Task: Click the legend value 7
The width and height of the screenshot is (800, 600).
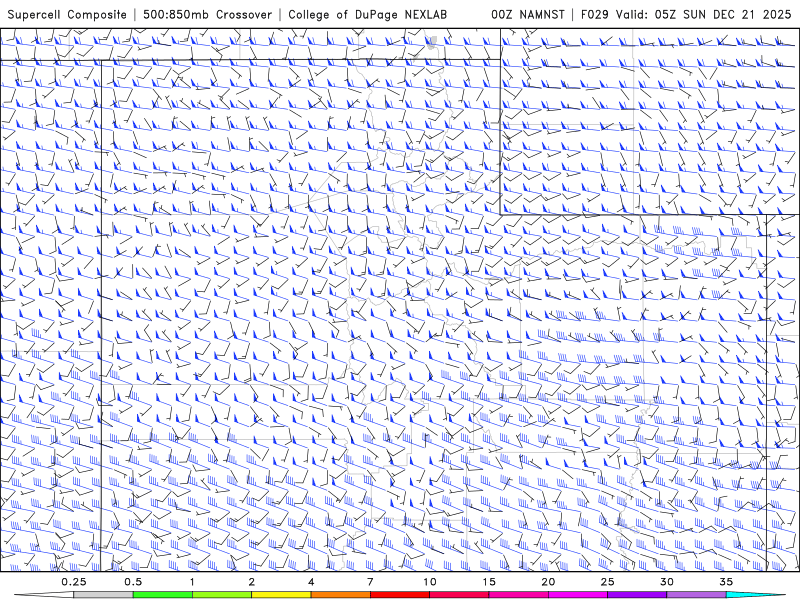Action: (x=370, y=582)
